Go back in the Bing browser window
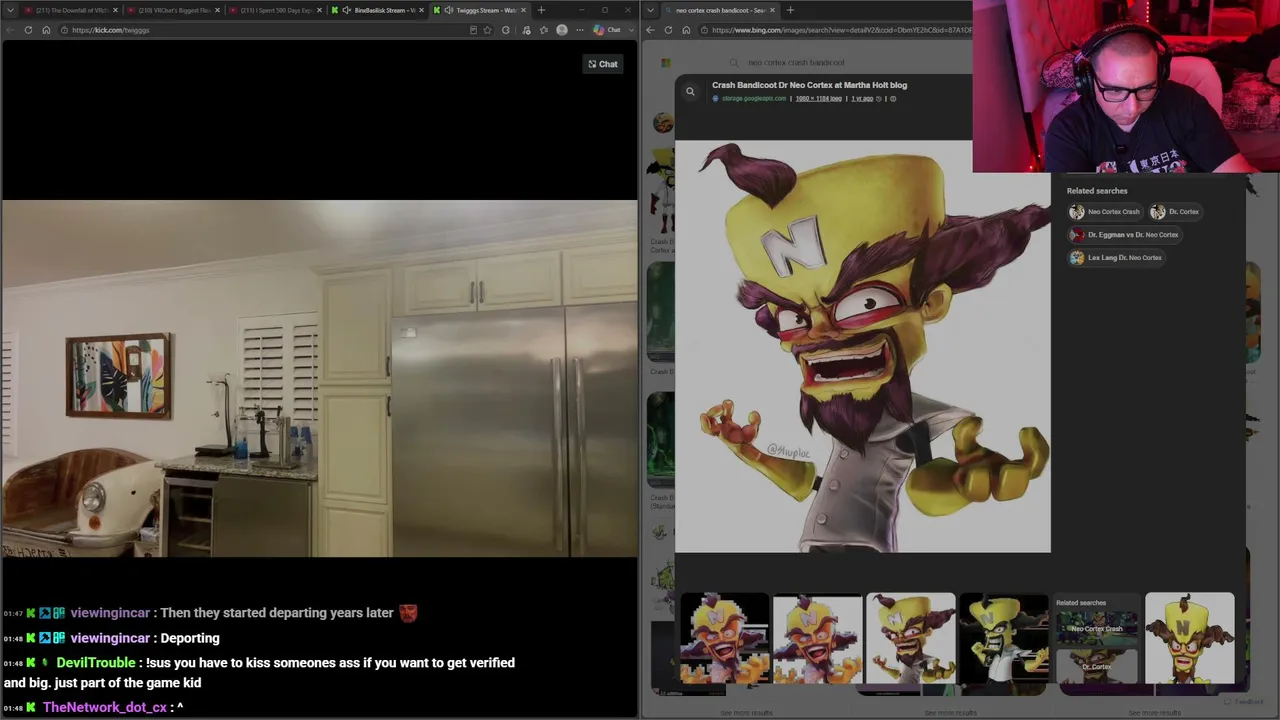Image resolution: width=1280 pixels, height=720 pixels. pos(650,30)
